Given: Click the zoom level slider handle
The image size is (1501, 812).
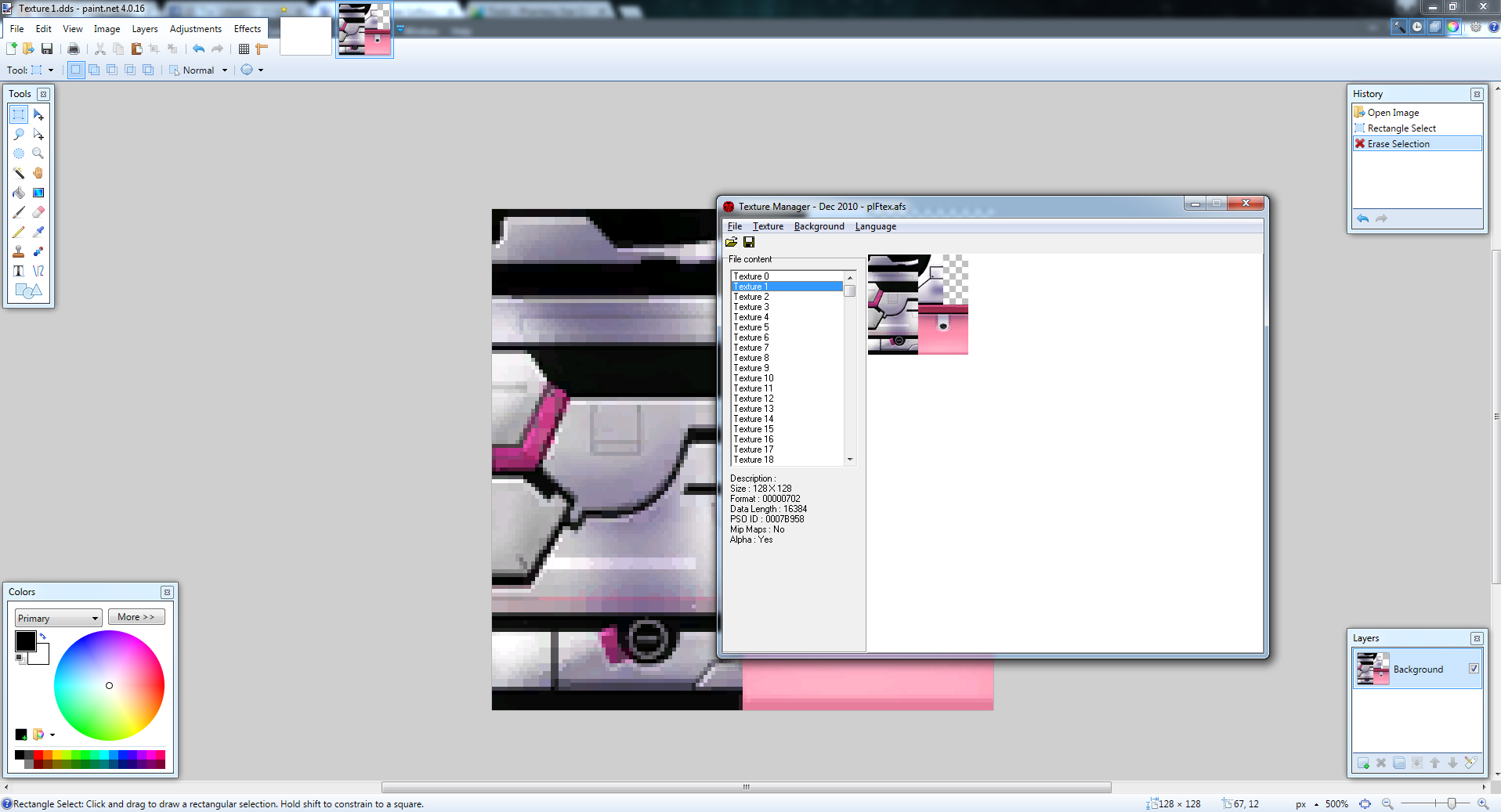Looking at the screenshot, I should [1452, 803].
